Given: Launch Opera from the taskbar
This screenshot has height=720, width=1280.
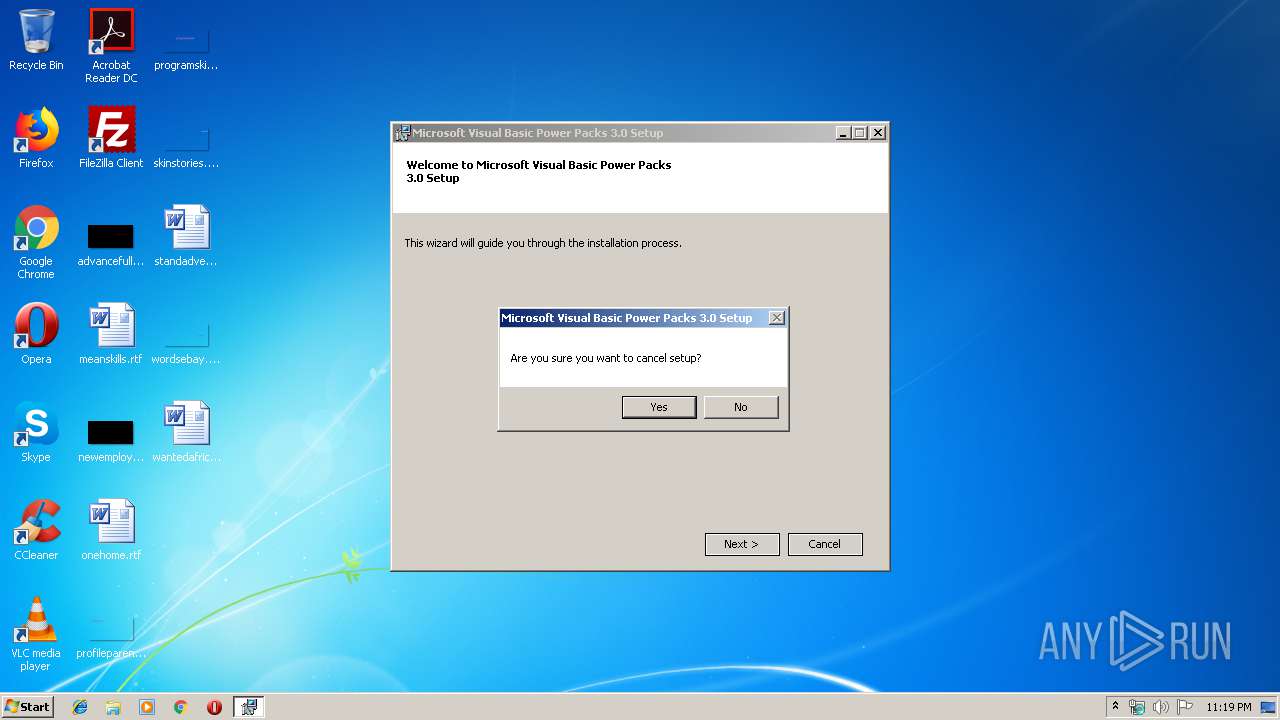Looking at the screenshot, I should point(214,707).
